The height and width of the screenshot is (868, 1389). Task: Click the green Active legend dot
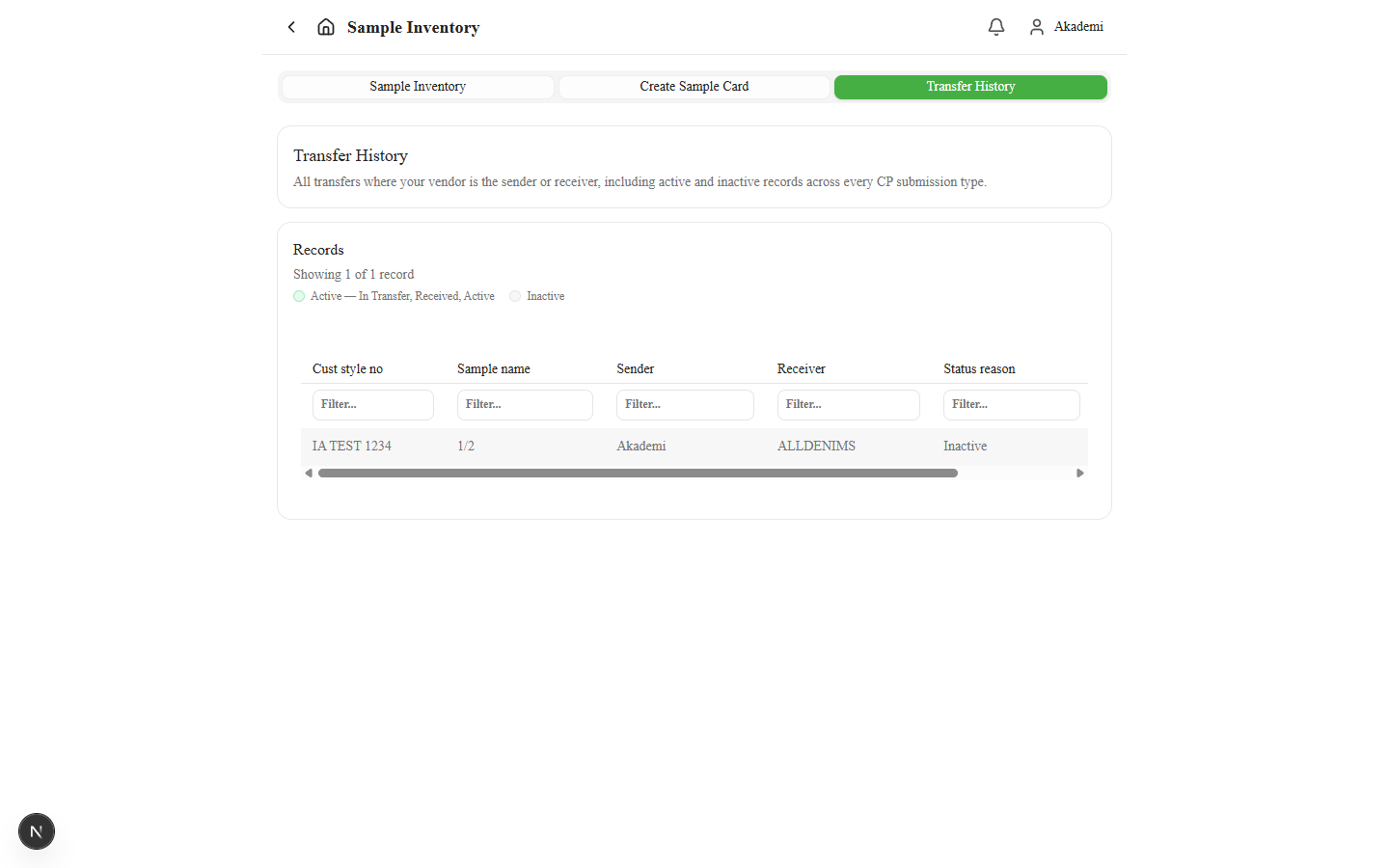click(x=299, y=296)
